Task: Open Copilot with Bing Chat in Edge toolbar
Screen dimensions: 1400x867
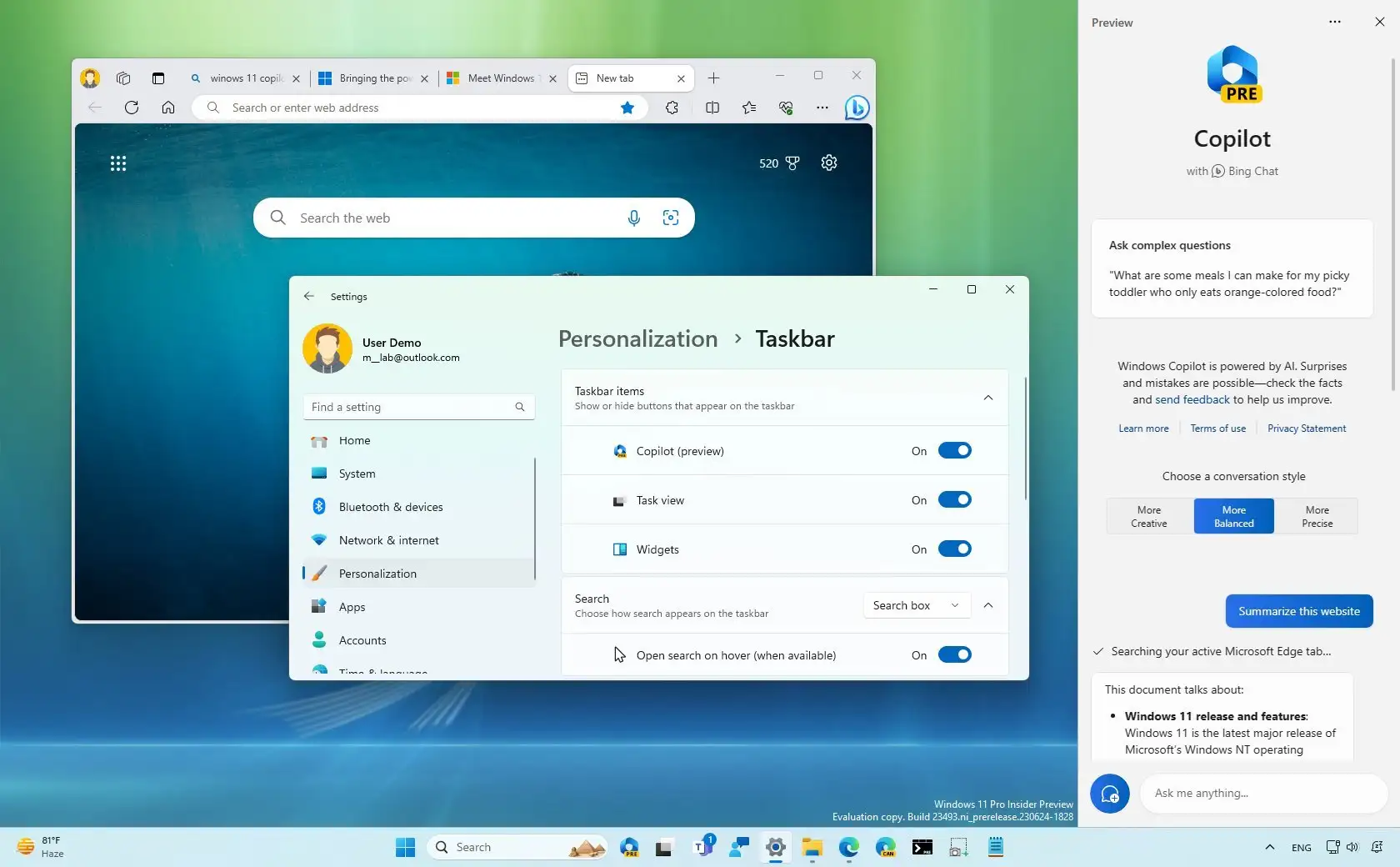Action: pyautogui.click(x=857, y=108)
